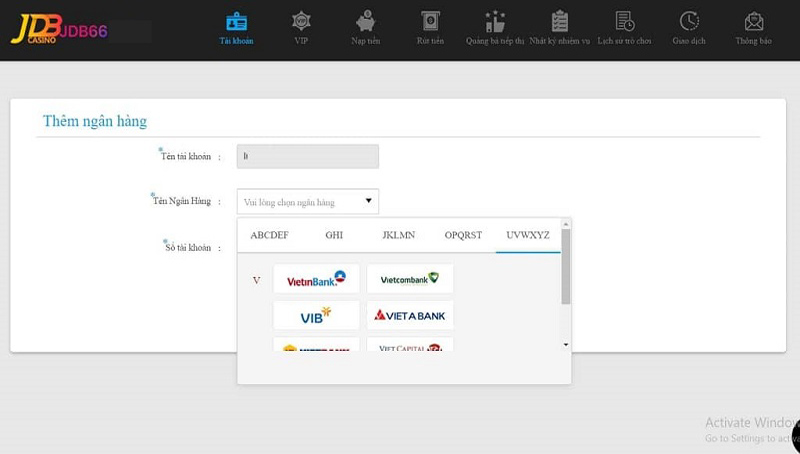Open the Tài khoản account icon
Screen dimensions: 800x454
236,22
